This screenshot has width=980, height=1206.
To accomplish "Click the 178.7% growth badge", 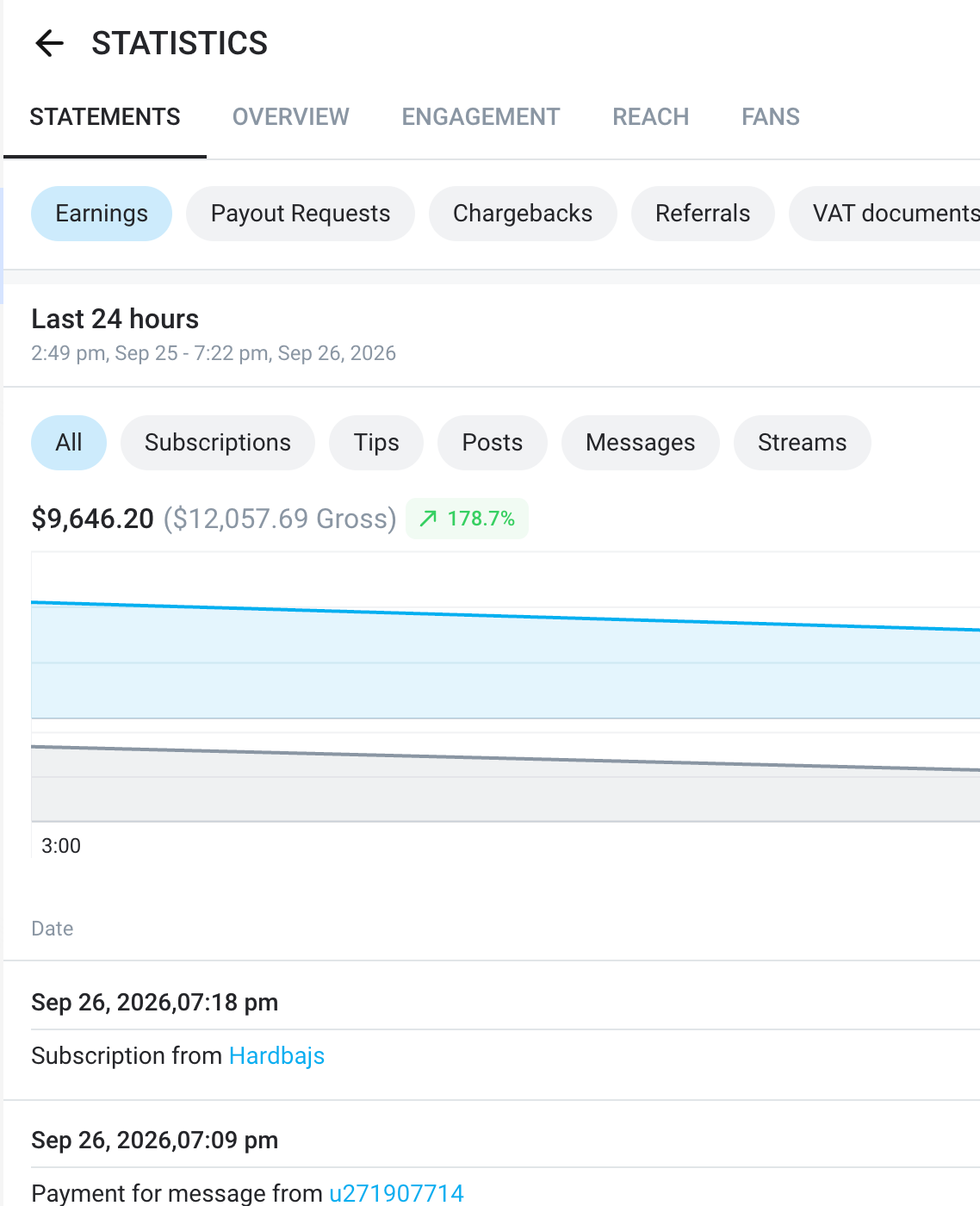I will click(x=467, y=519).
